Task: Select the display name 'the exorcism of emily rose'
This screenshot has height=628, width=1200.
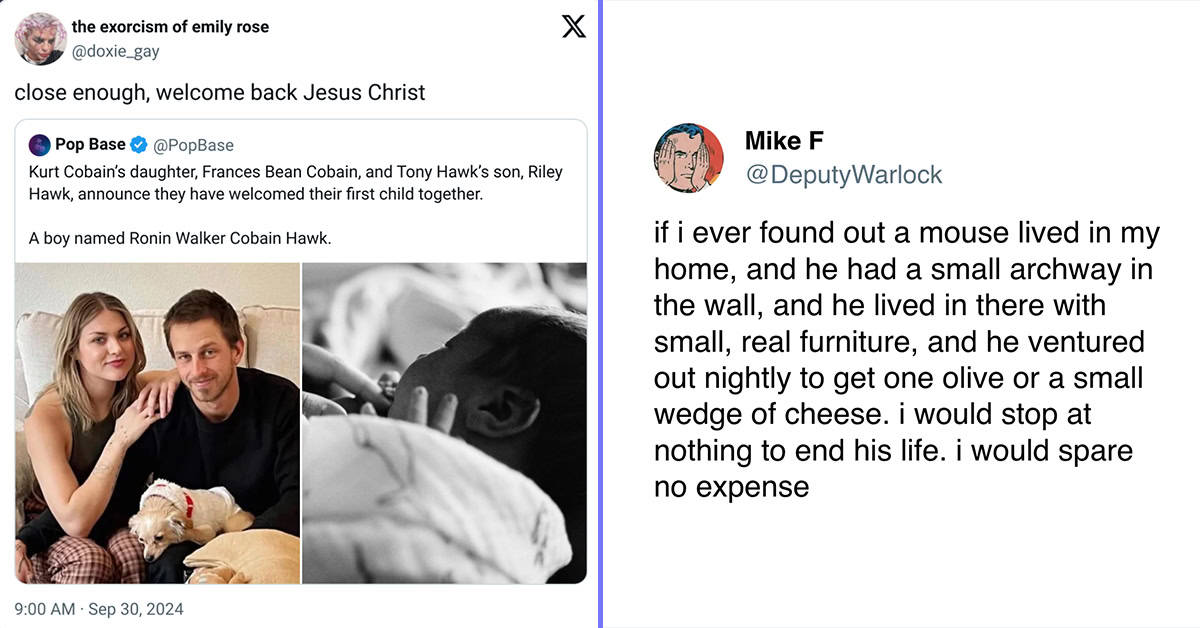Action: (x=170, y=27)
